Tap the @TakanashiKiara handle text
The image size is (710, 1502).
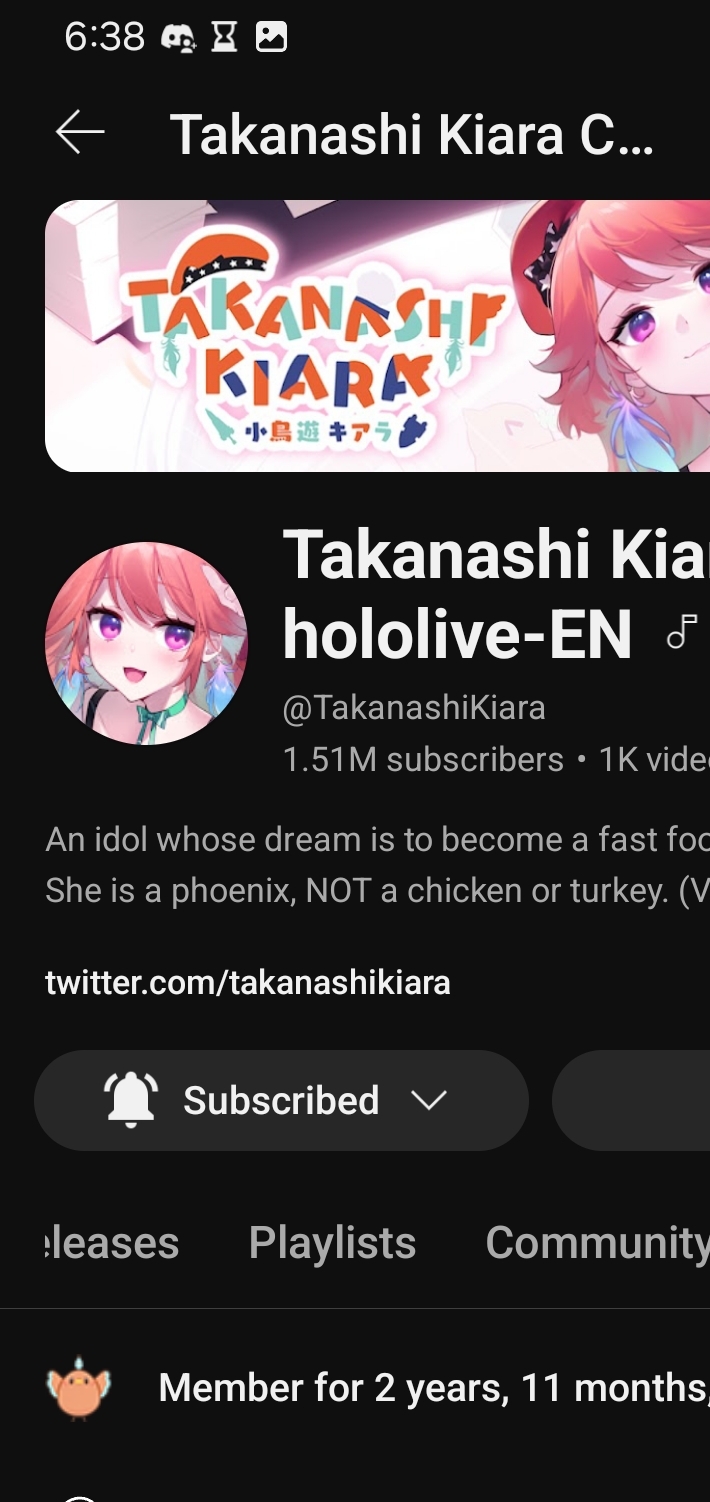[414, 708]
